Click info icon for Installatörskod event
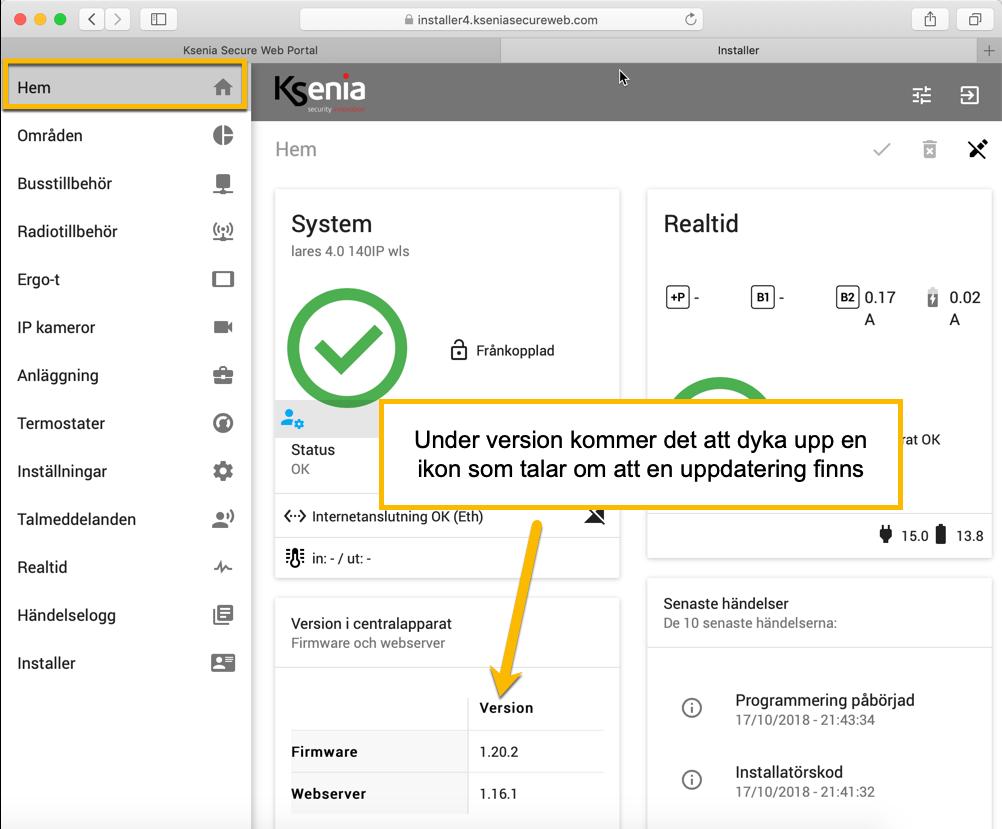Image resolution: width=1002 pixels, height=829 pixels. (x=691, y=780)
